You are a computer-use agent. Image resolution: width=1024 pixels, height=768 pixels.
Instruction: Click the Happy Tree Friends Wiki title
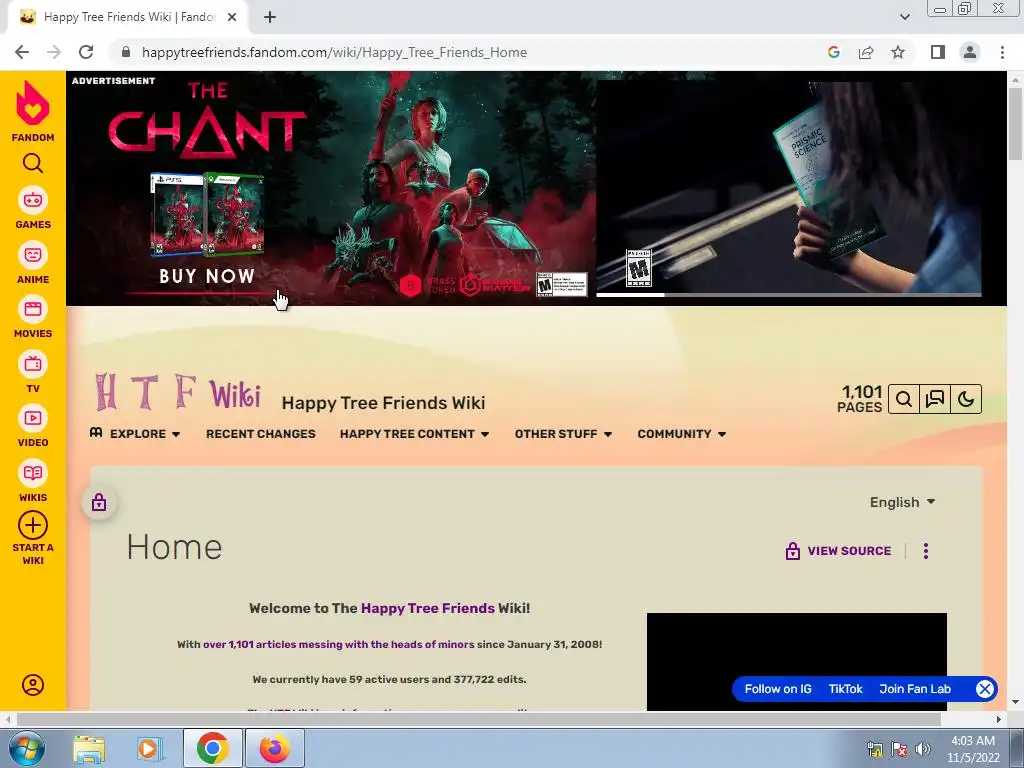(383, 403)
